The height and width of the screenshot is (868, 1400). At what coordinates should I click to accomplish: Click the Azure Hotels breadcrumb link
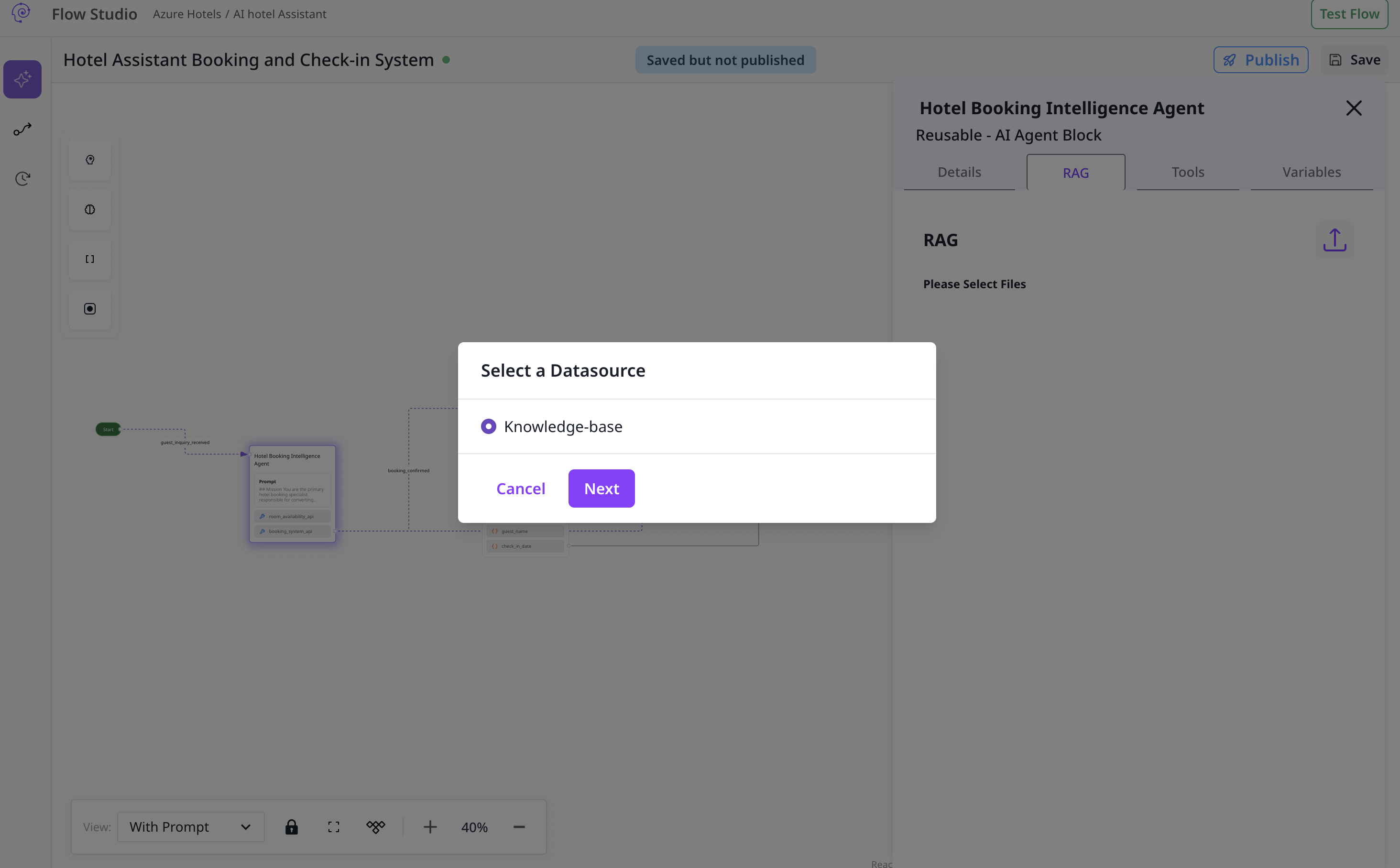pos(186,14)
